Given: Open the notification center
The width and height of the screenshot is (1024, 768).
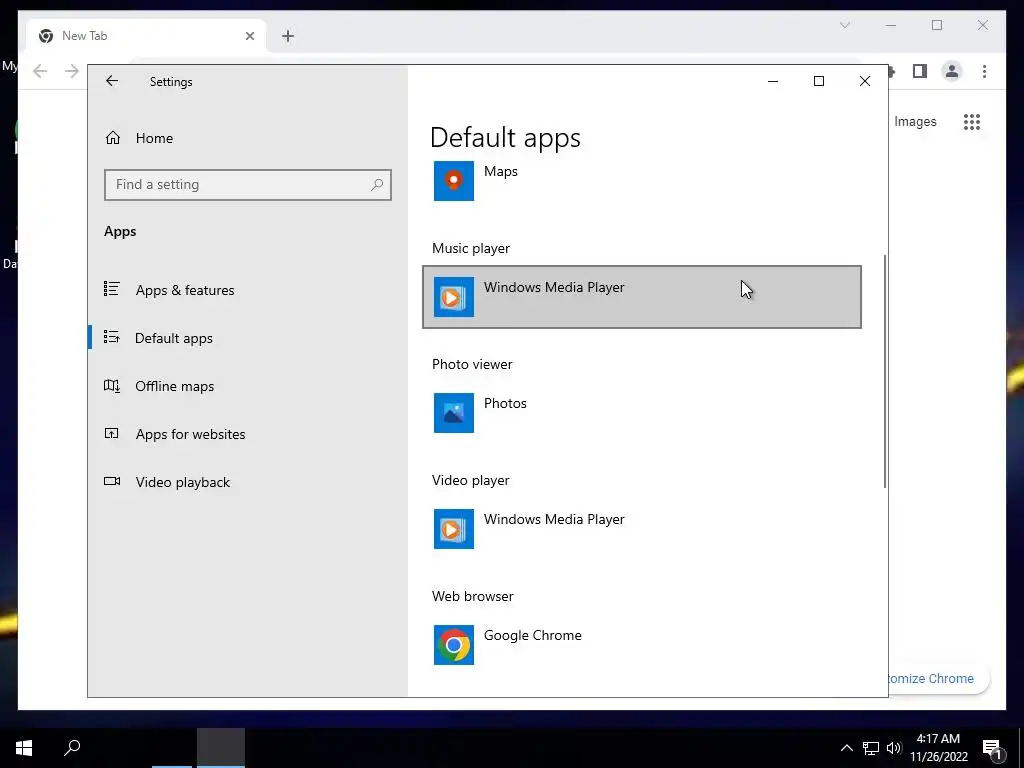Looking at the screenshot, I should [993, 748].
